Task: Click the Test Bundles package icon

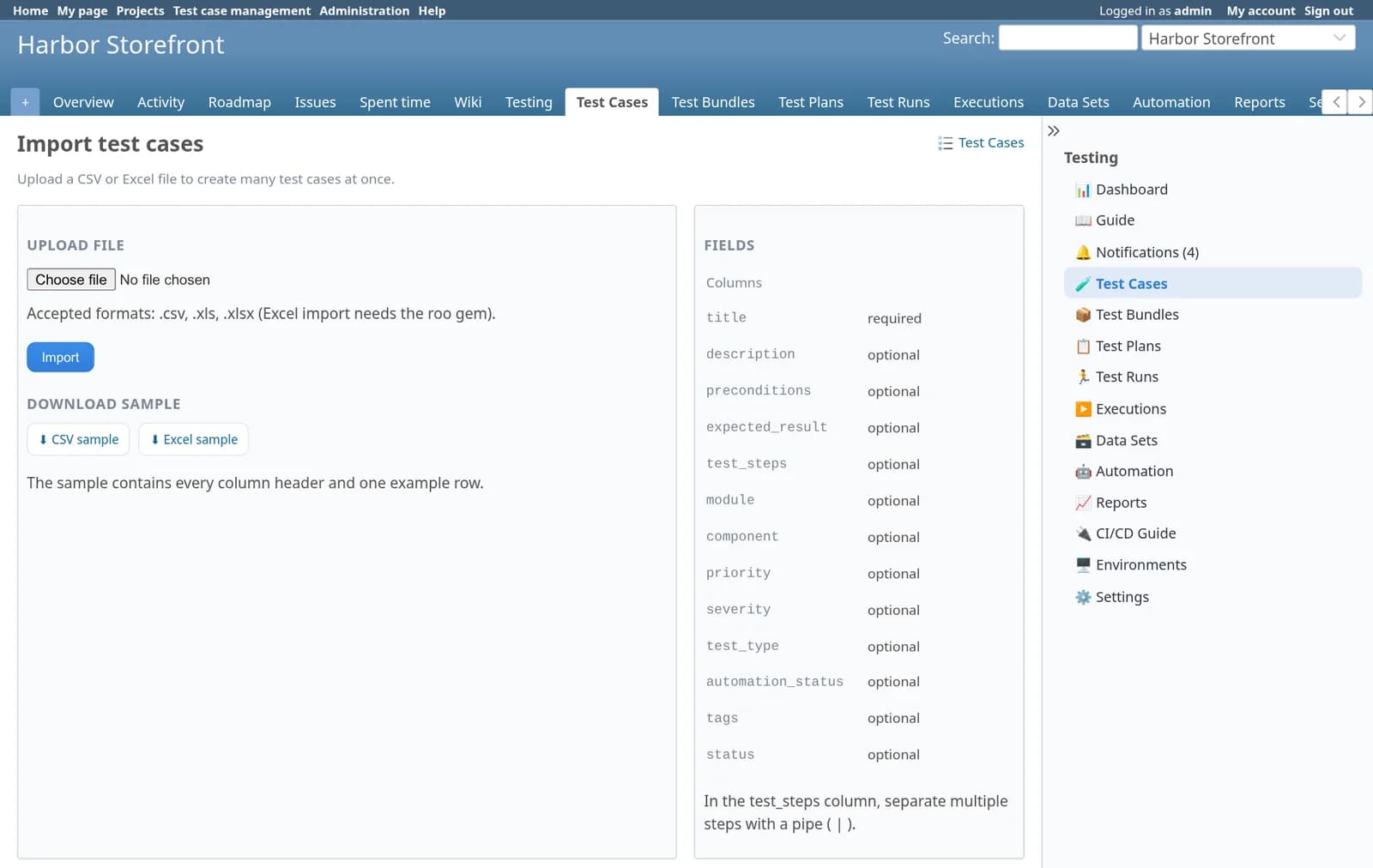Action: tap(1083, 315)
